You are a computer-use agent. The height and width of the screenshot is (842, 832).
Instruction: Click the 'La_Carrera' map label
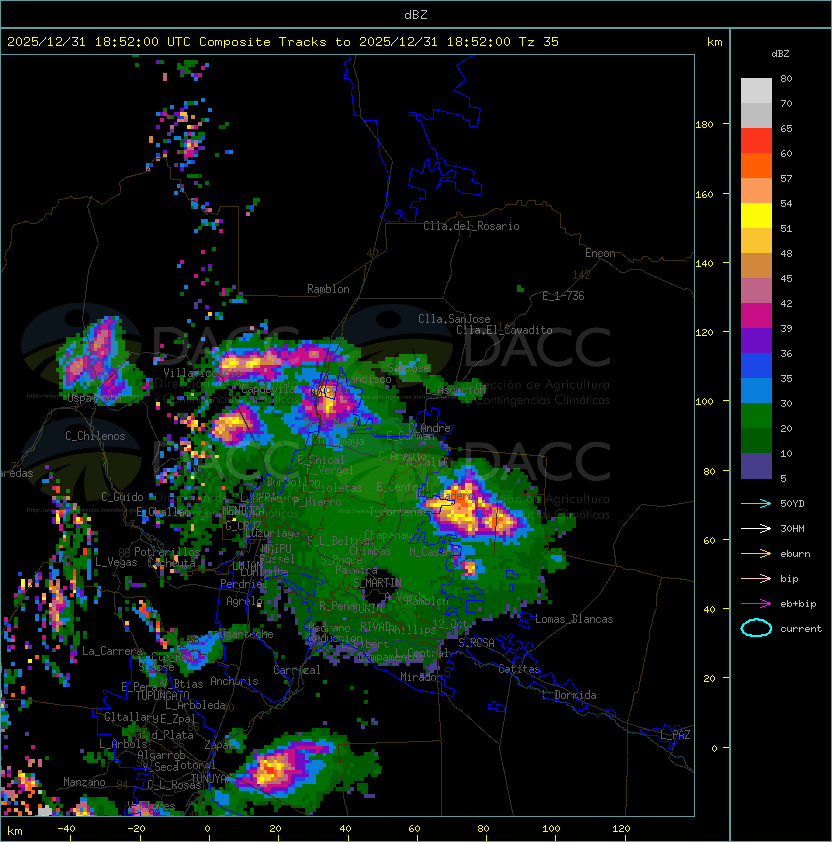pyautogui.click(x=112, y=651)
